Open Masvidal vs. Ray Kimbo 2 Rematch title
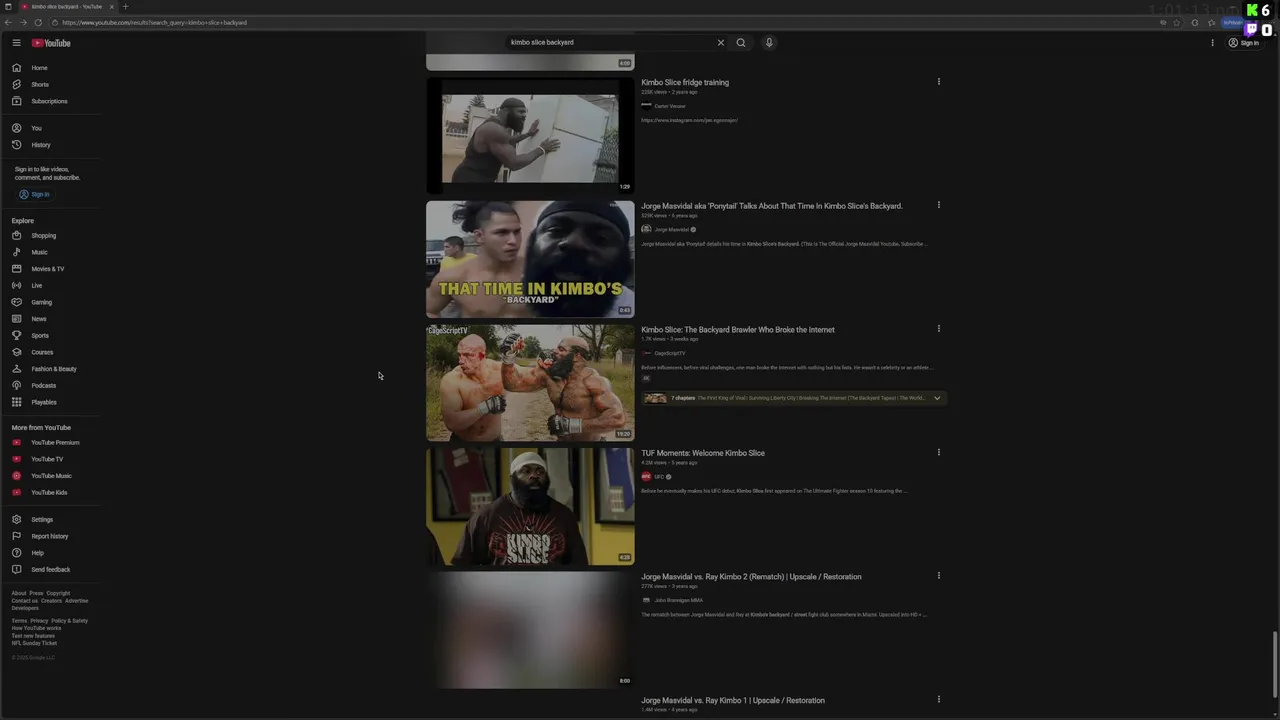Screen dimensions: 1280x720 click(751, 577)
